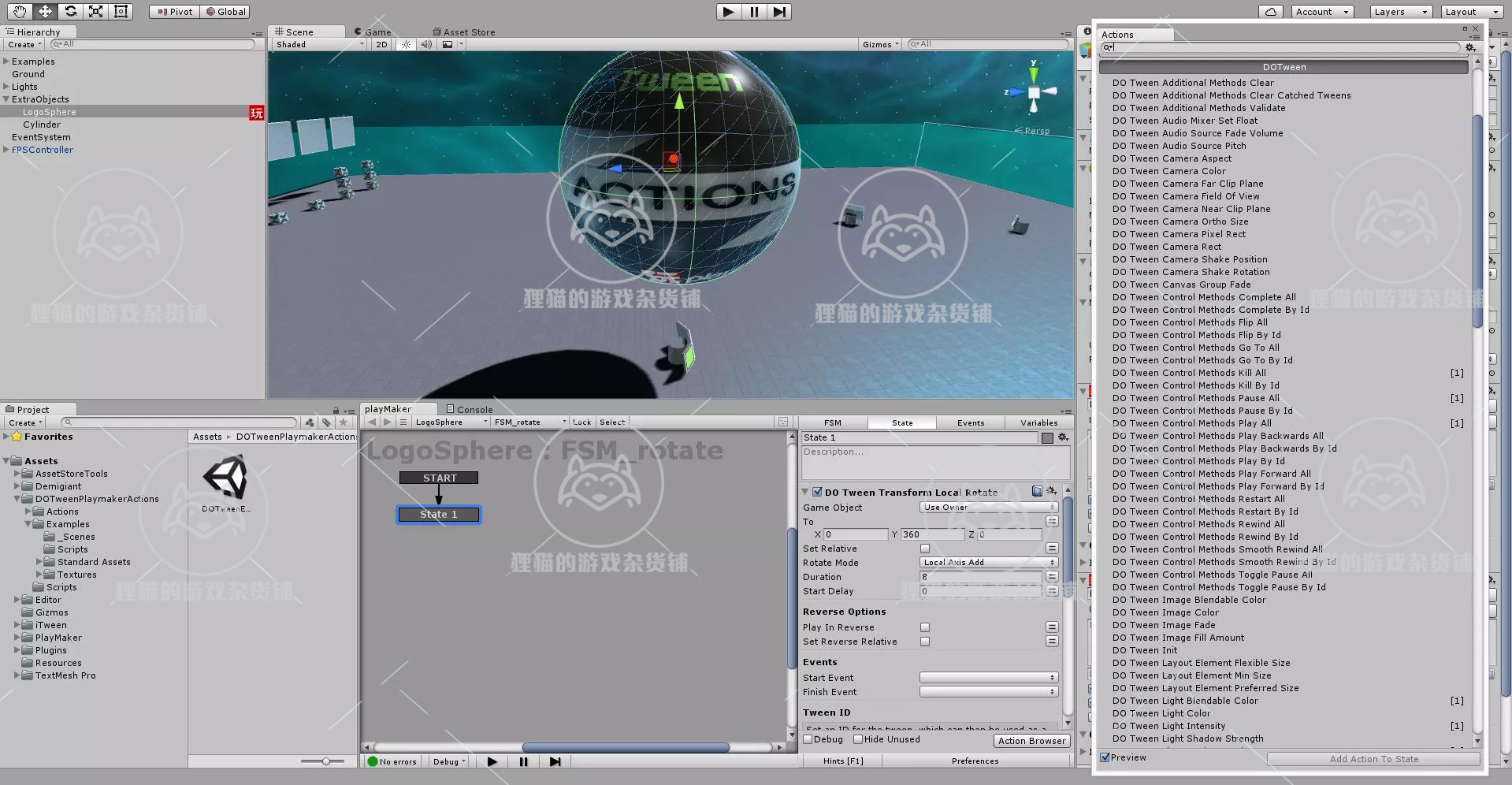Image resolution: width=1512 pixels, height=785 pixels.
Task: Select the Textures folder in Project
Action: [77, 575]
